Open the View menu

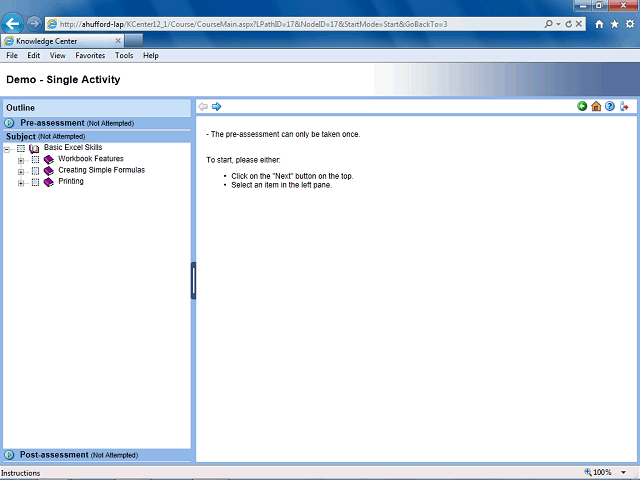click(58, 56)
